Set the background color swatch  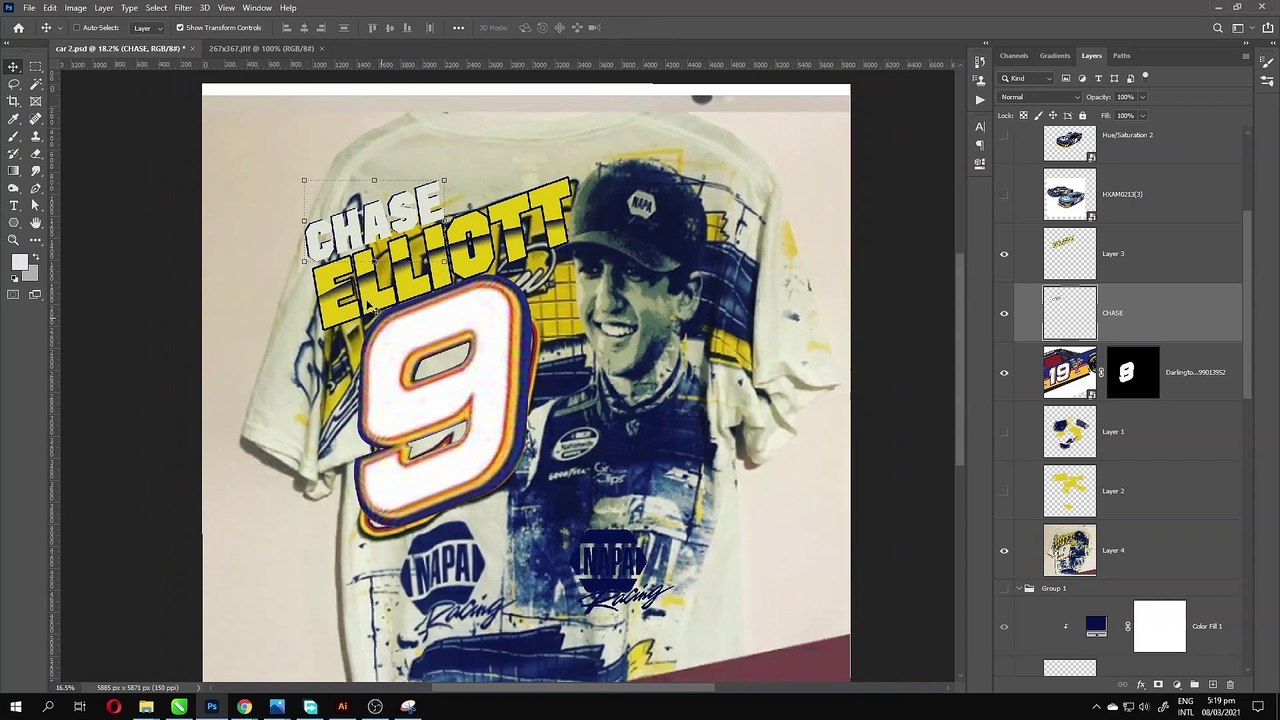[x=31, y=274]
